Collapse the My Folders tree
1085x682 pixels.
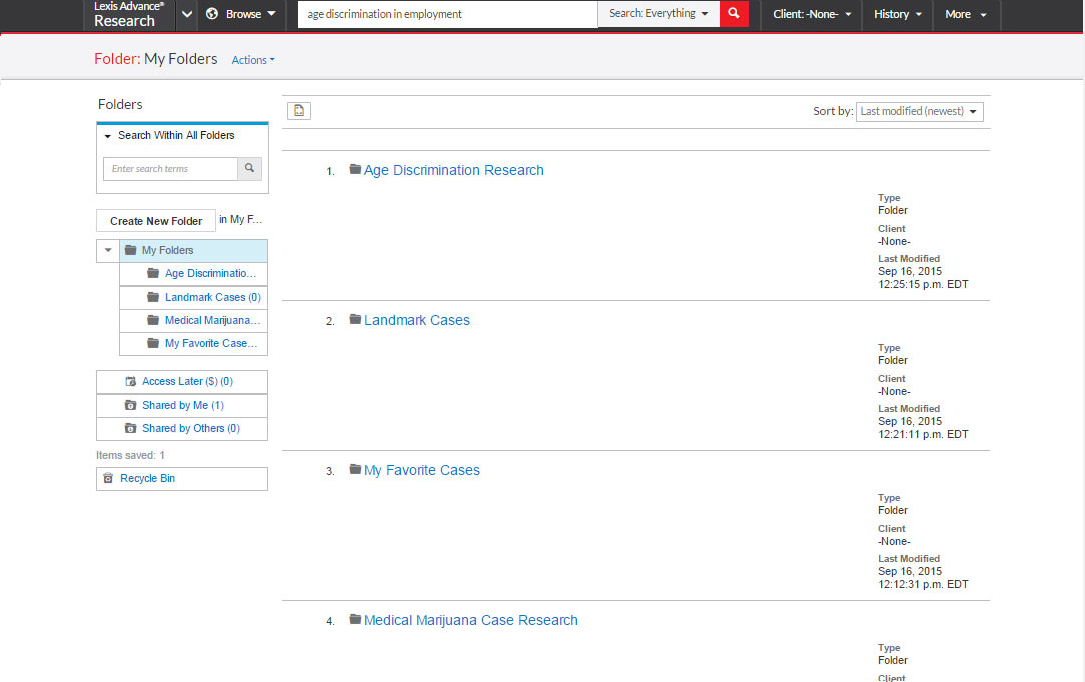coord(108,250)
